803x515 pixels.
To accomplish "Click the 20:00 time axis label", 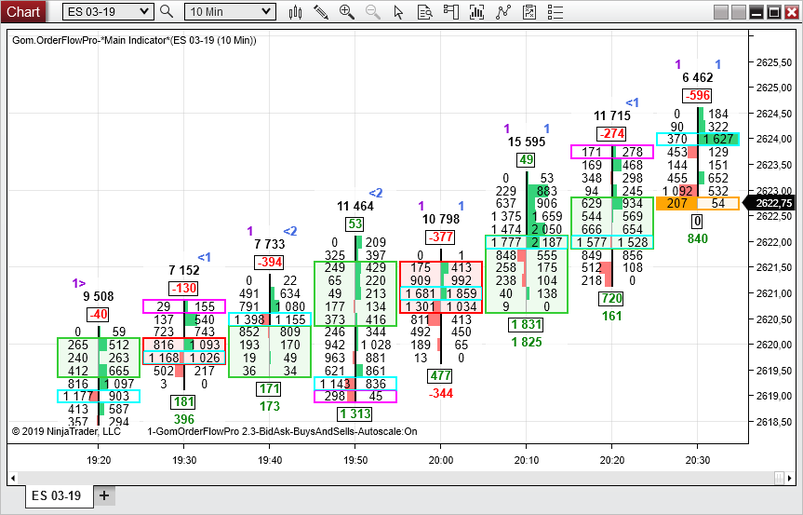I will pos(440,460).
